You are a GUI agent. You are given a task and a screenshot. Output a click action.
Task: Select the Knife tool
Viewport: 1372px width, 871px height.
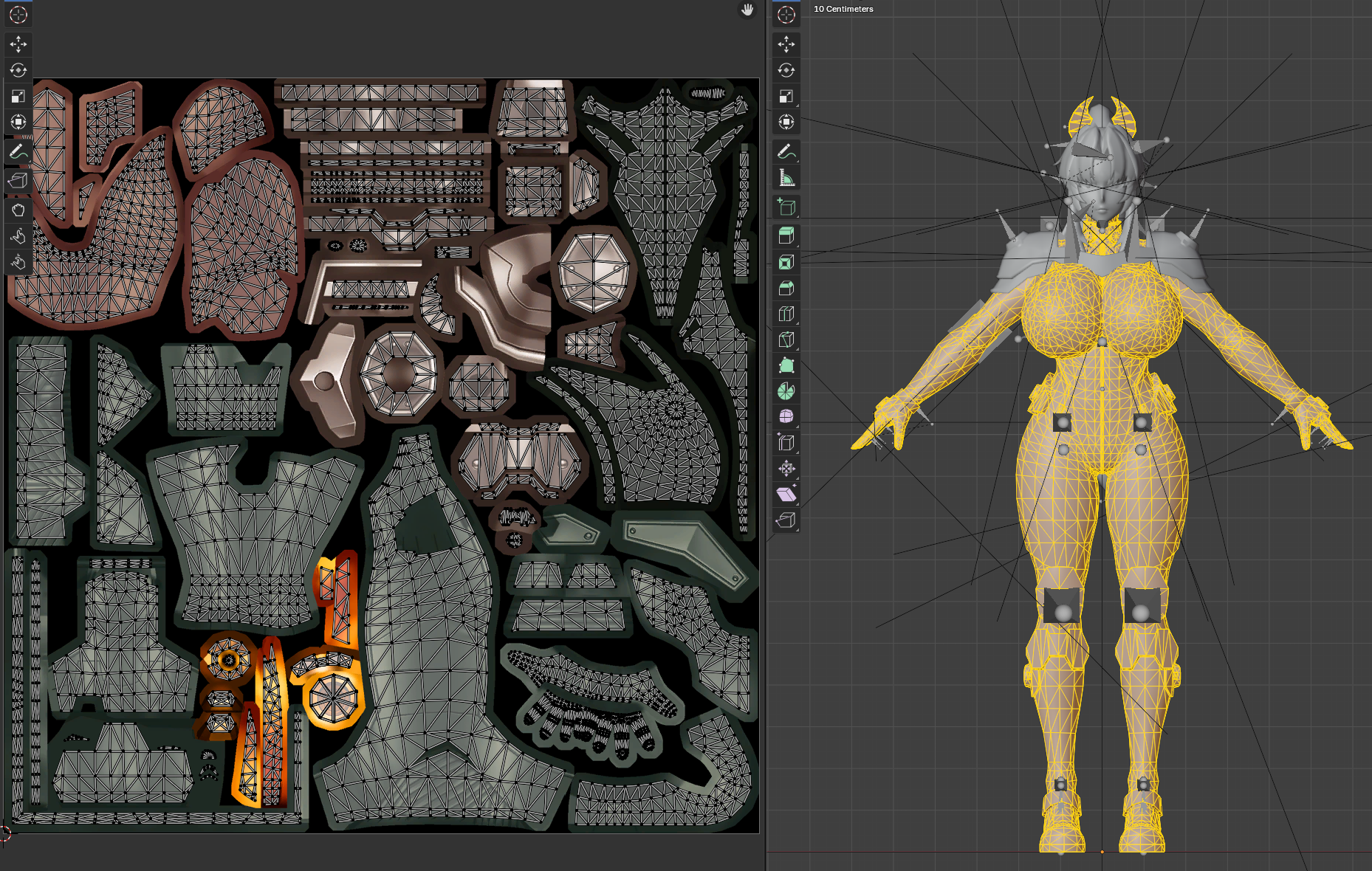786,340
